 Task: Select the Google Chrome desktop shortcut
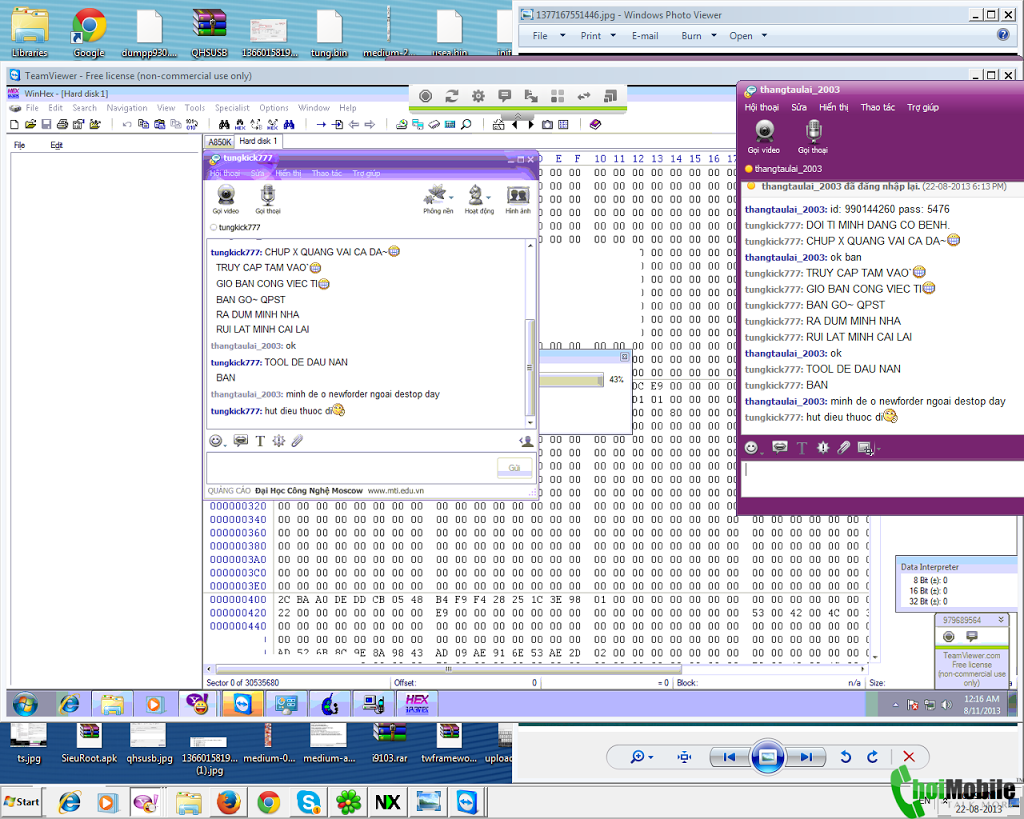click(89, 33)
